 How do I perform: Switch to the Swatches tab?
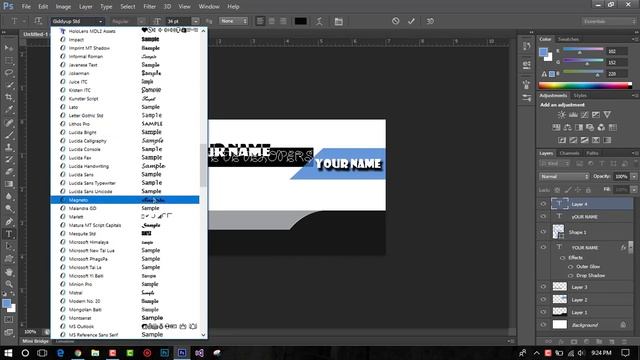pos(568,39)
